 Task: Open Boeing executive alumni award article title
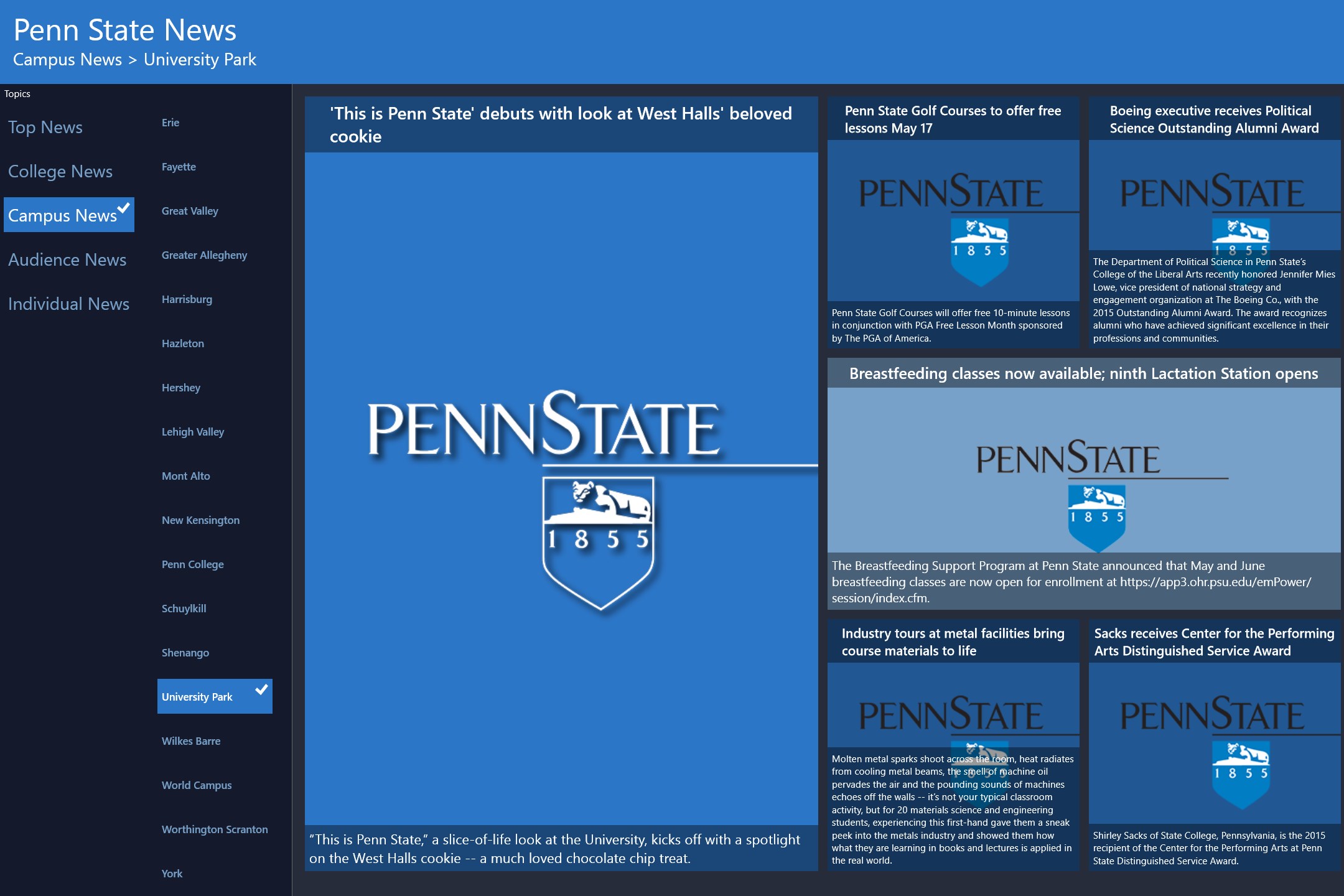(1213, 119)
